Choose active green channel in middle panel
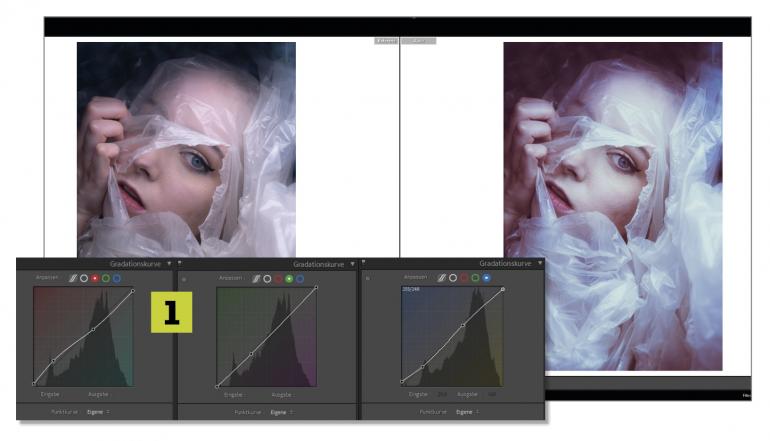 pyautogui.click(x=289, y=279)
